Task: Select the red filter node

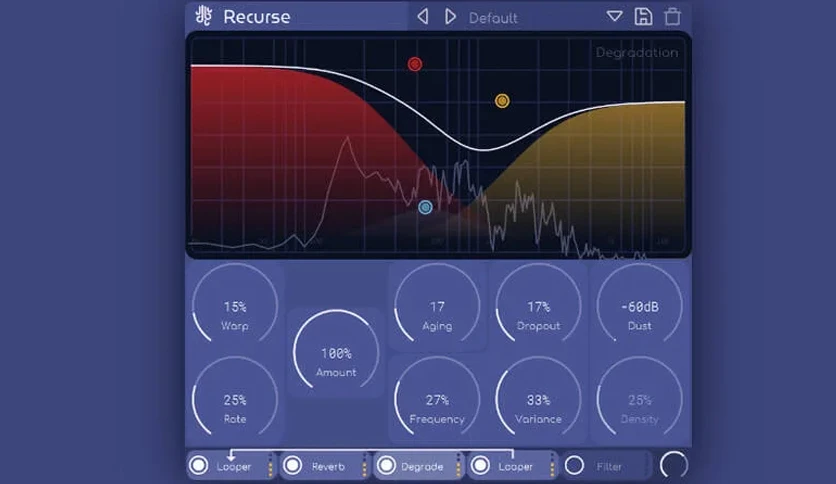Action: pyautogui.click(x=415, y=64)
